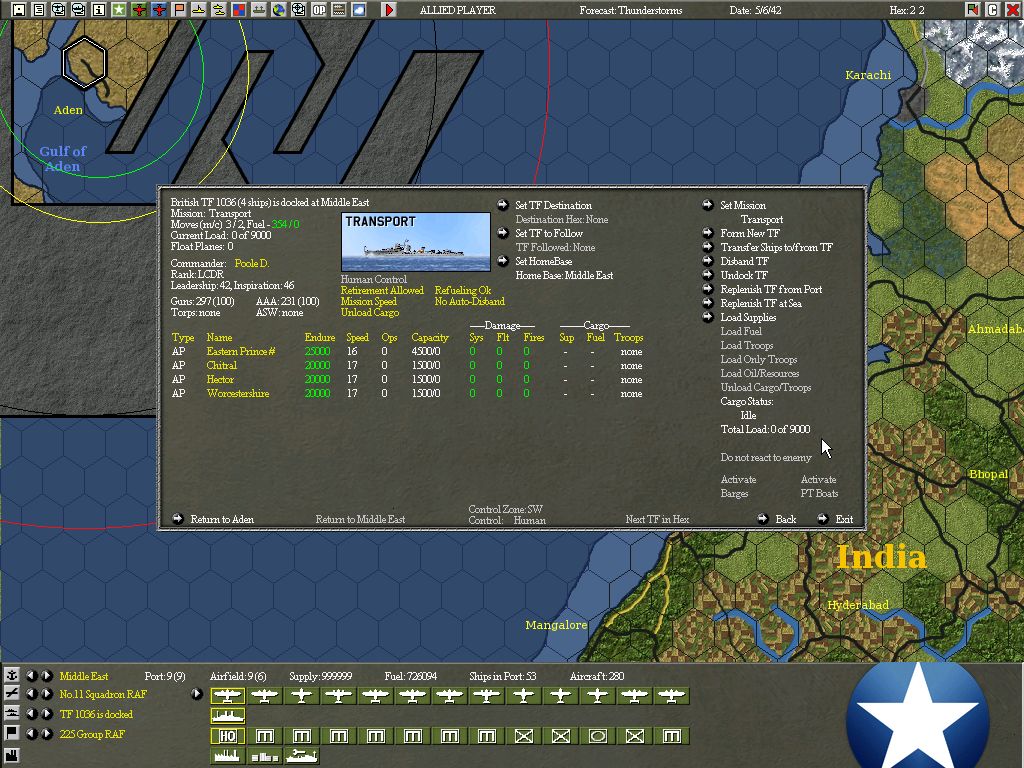Screen dimensions: 1024x768
Task: Click Return to Aden
Action: [x=222, y=519]
